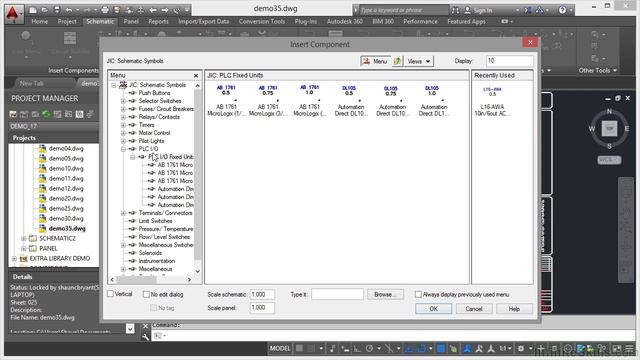Click the Display count field

coord(509,61)
